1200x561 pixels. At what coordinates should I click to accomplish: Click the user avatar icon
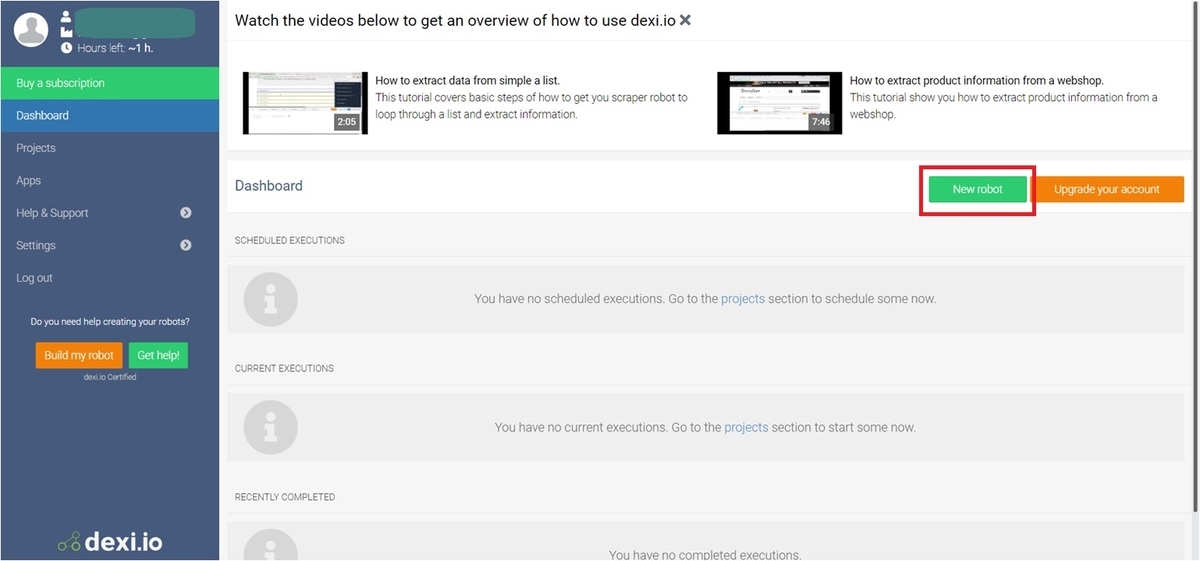33,31
